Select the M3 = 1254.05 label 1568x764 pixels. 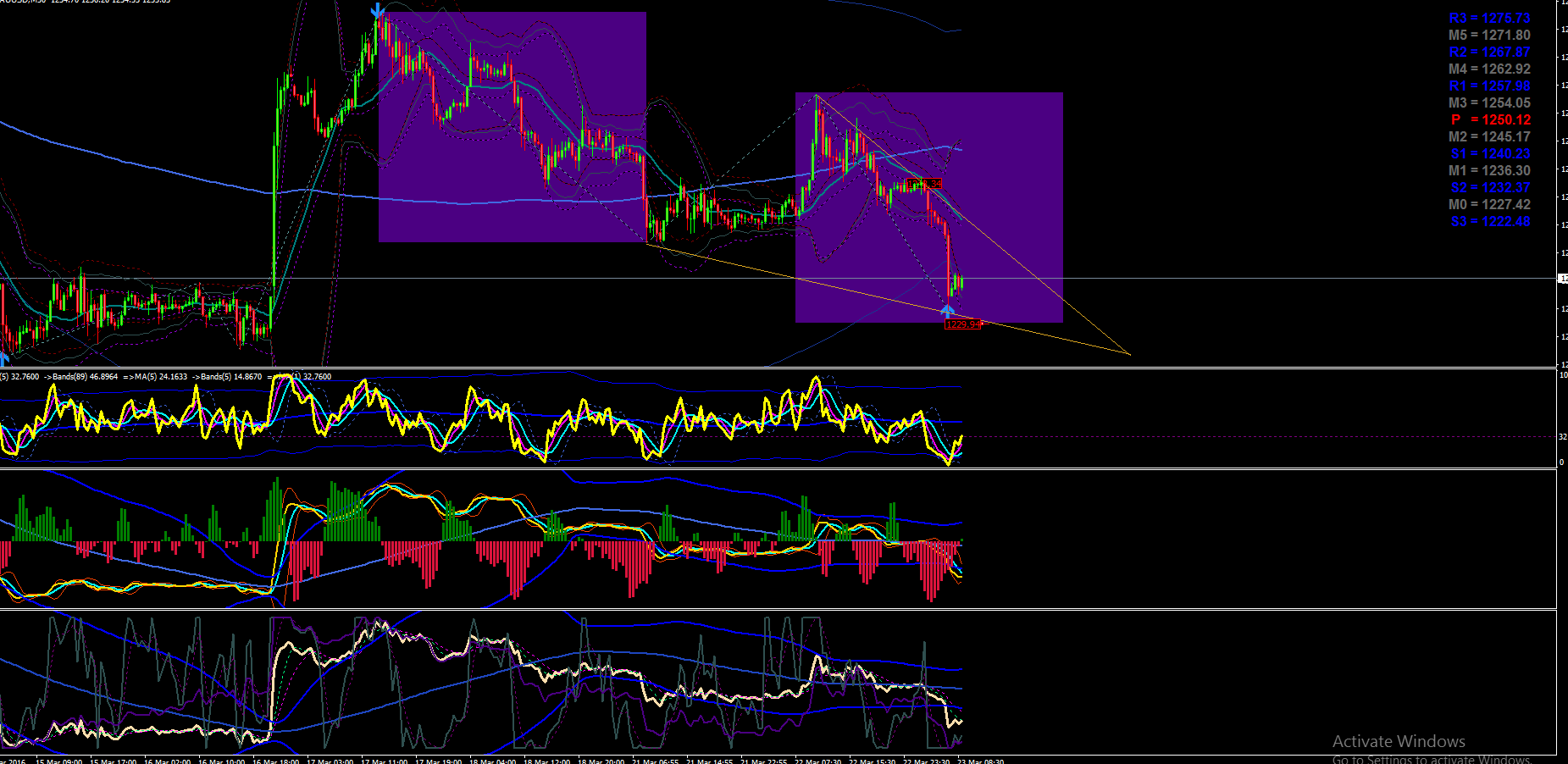pyautogui.click(x=1489, y=103)
